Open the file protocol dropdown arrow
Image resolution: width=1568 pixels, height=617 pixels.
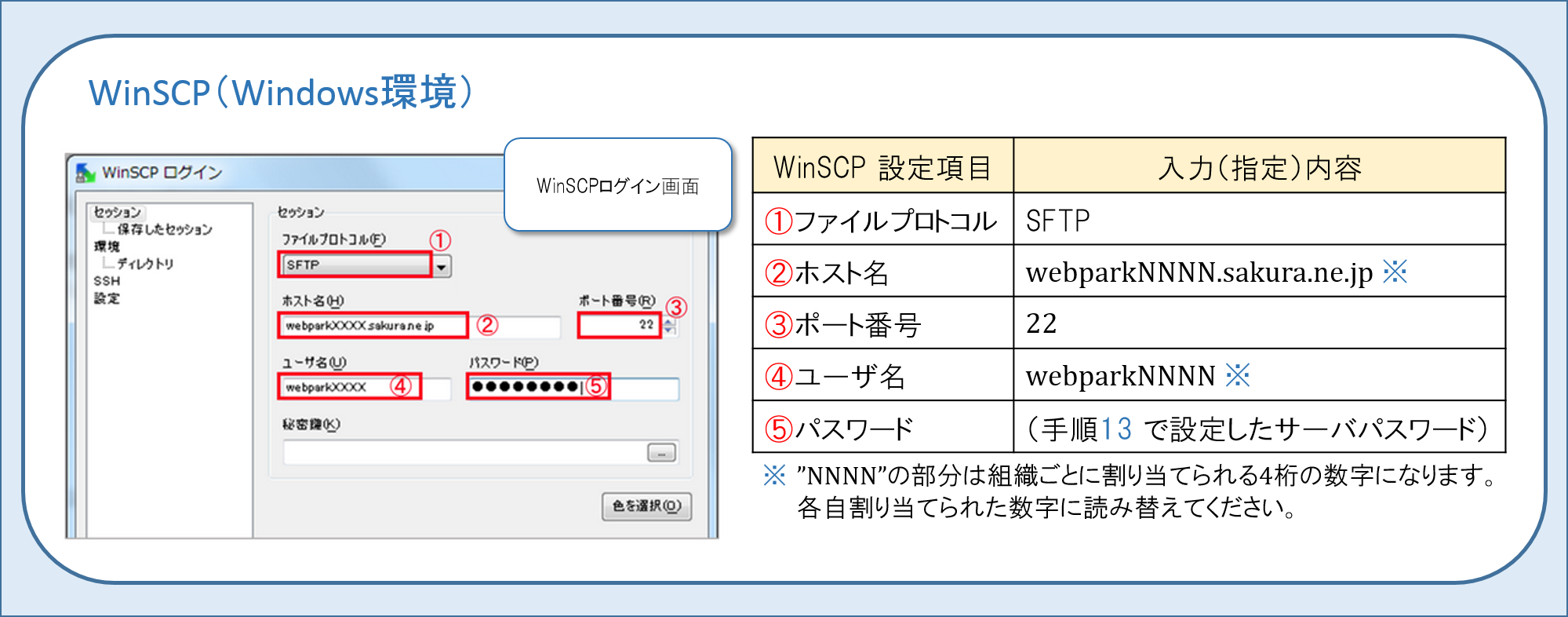coord(442,267)
